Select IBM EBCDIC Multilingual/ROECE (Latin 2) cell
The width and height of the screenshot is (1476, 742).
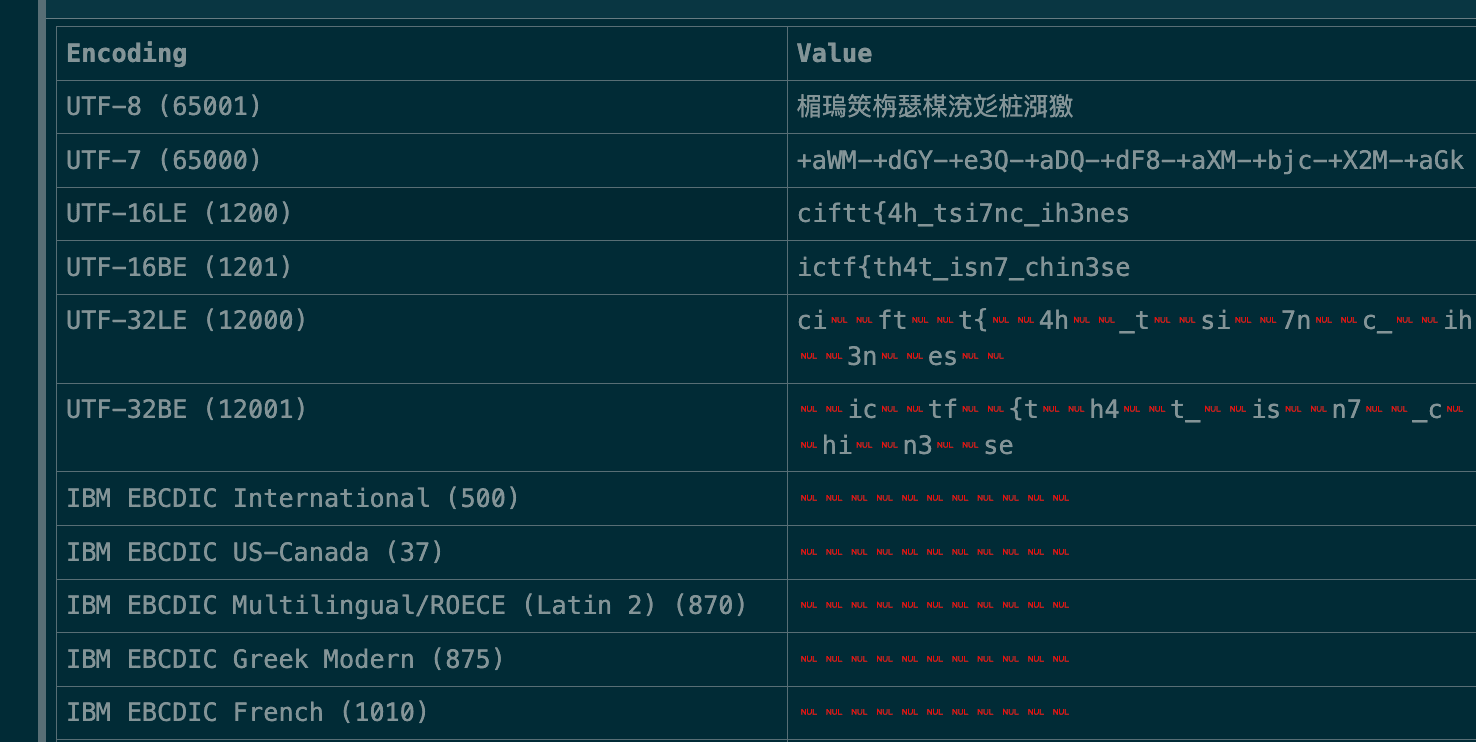(x=407, y=605)
